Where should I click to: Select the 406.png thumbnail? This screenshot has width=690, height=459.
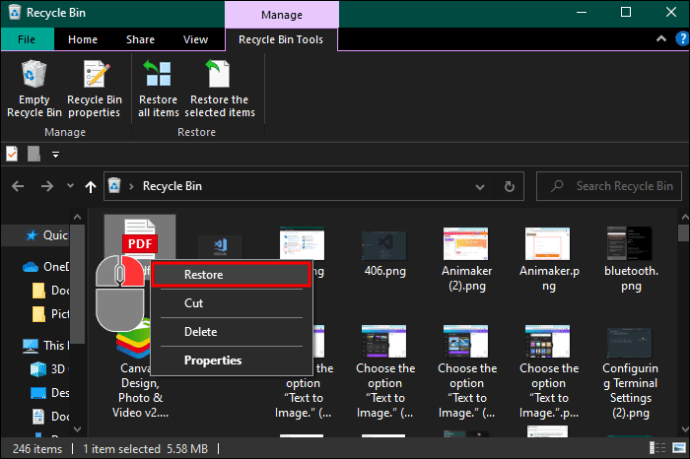[384, 253]
